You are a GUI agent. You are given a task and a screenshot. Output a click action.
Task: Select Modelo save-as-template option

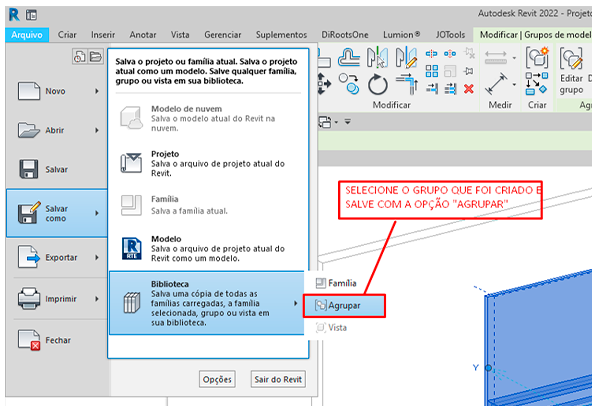pyautogui.click(x=208, y=249)
